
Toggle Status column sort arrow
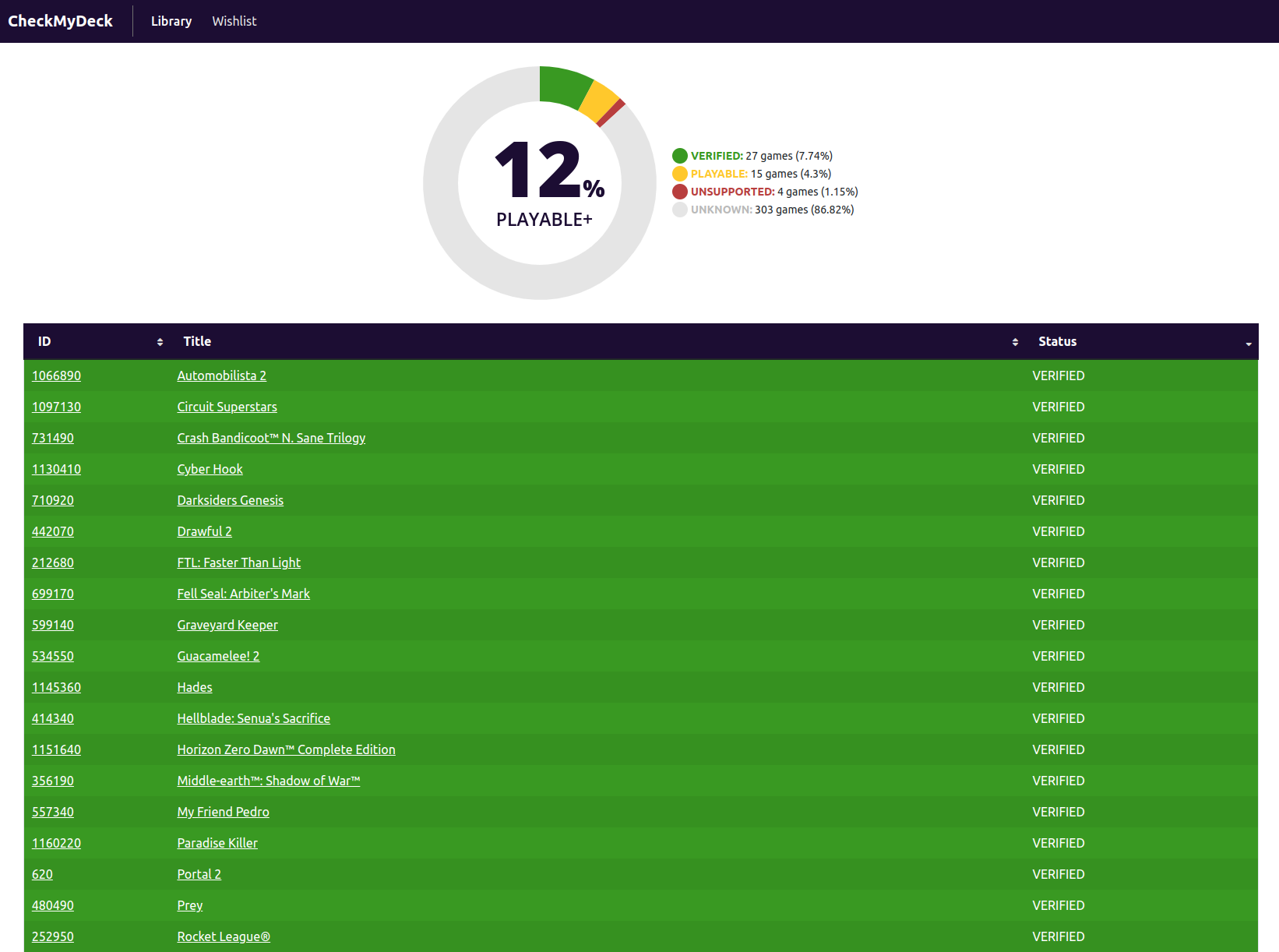coord(1249,344)
